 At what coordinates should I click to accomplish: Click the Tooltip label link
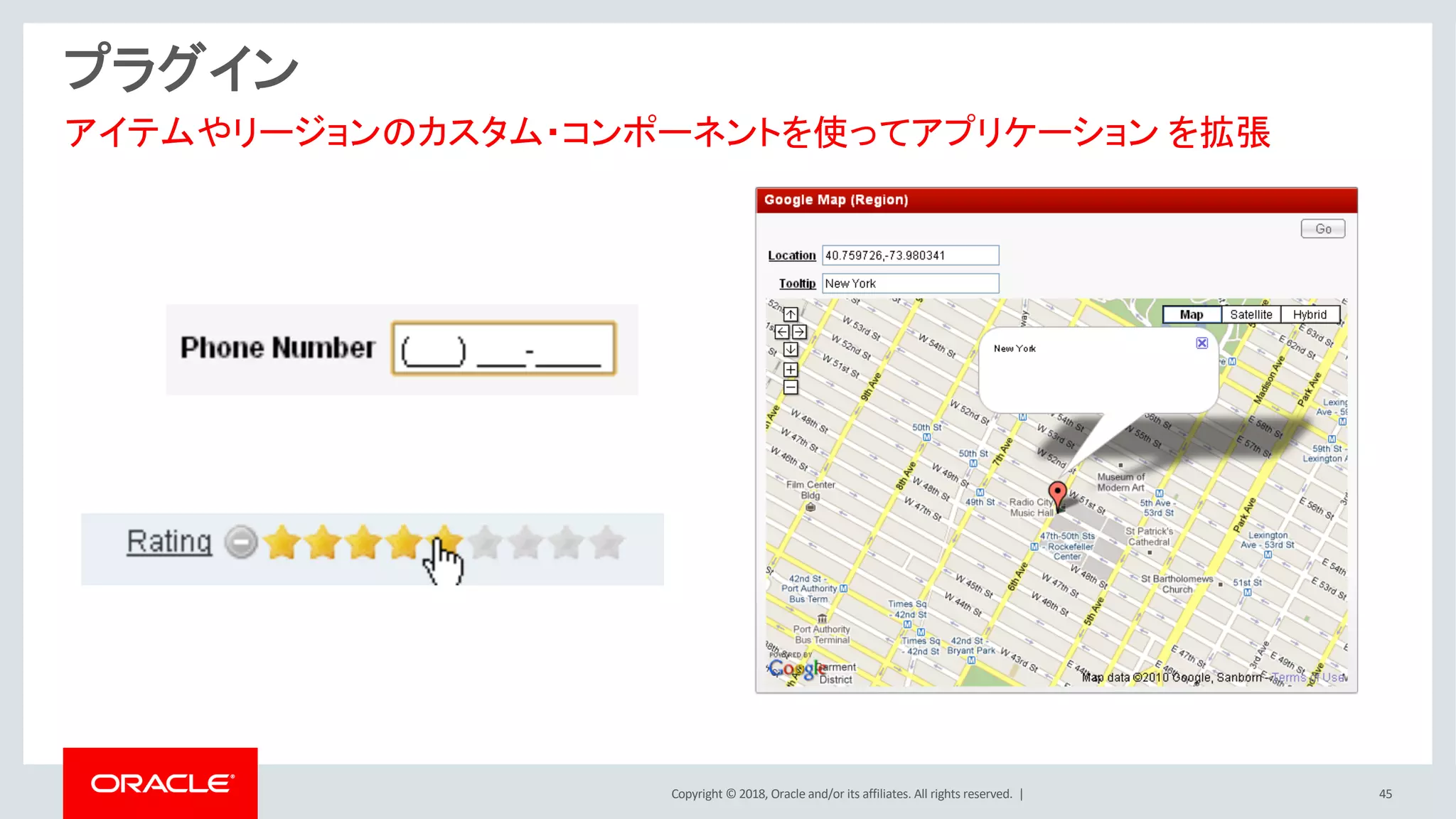click(x=797, y=284)
